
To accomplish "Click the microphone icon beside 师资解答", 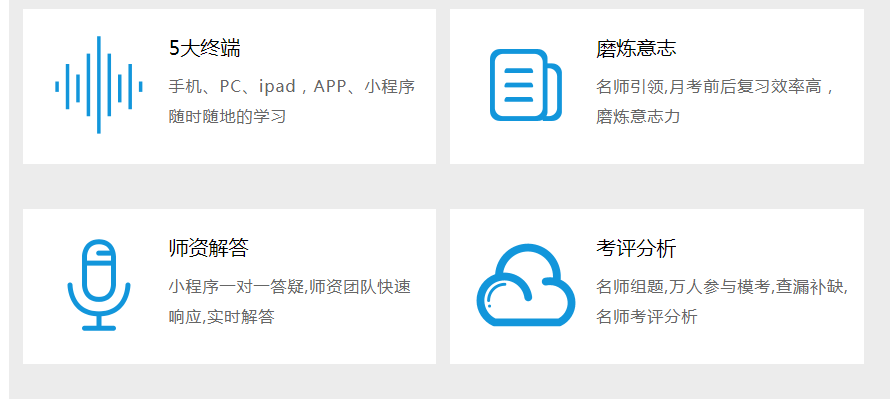I will [x=99, y=285].
